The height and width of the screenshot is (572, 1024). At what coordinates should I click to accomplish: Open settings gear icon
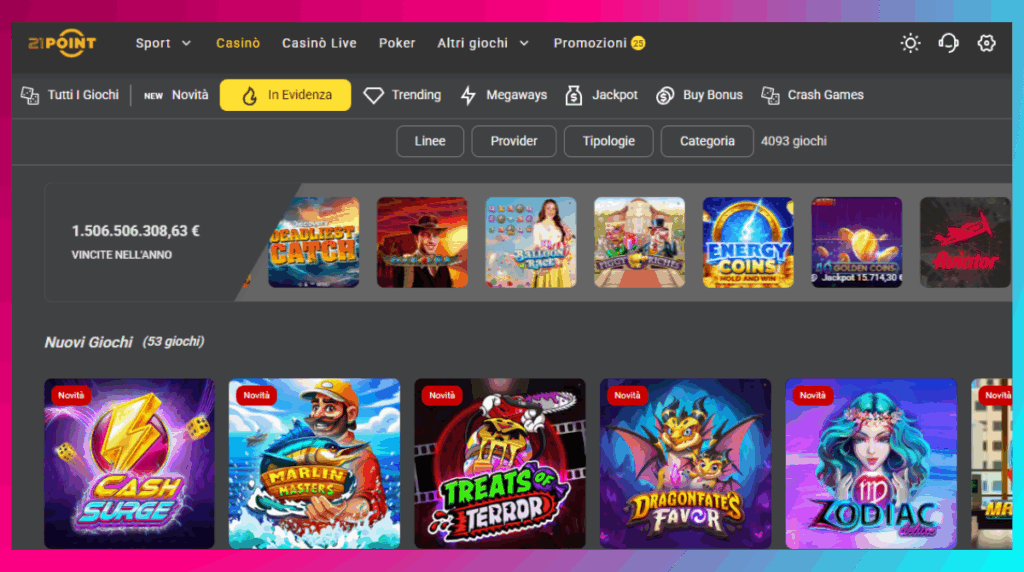click(986, 43)
